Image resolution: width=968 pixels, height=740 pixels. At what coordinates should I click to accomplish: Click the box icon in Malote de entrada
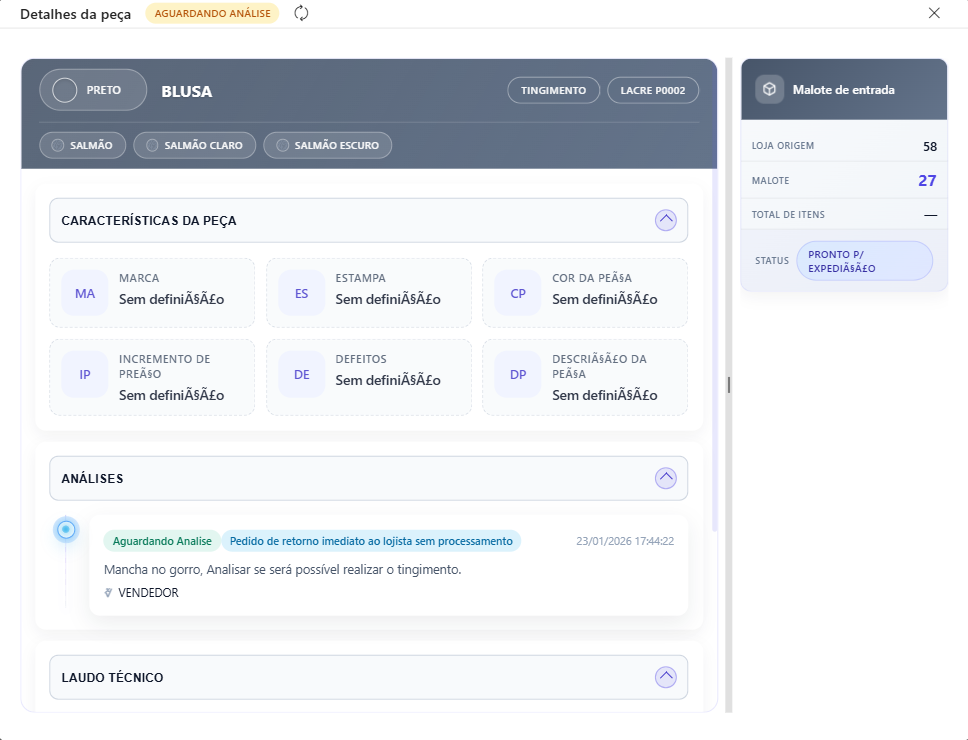(769, 89)
